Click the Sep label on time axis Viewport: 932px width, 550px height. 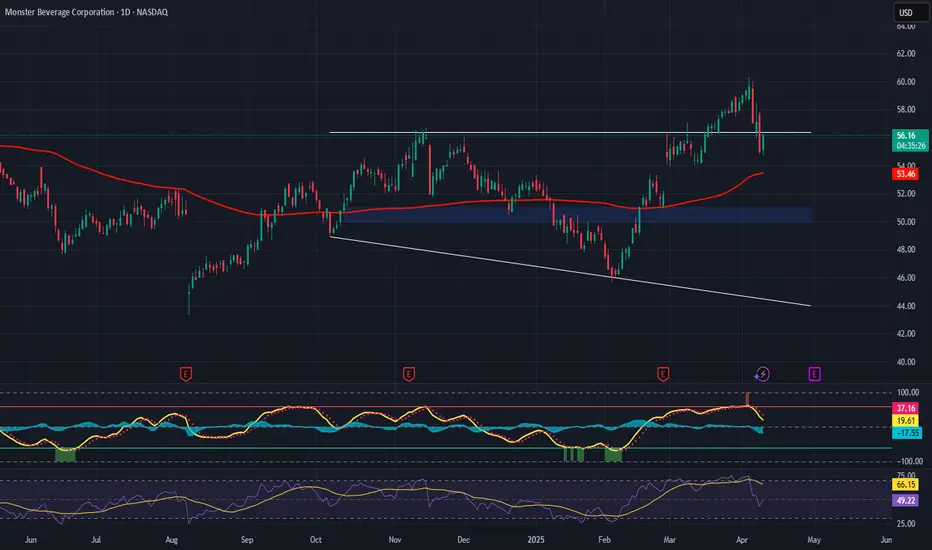(247, 540)
